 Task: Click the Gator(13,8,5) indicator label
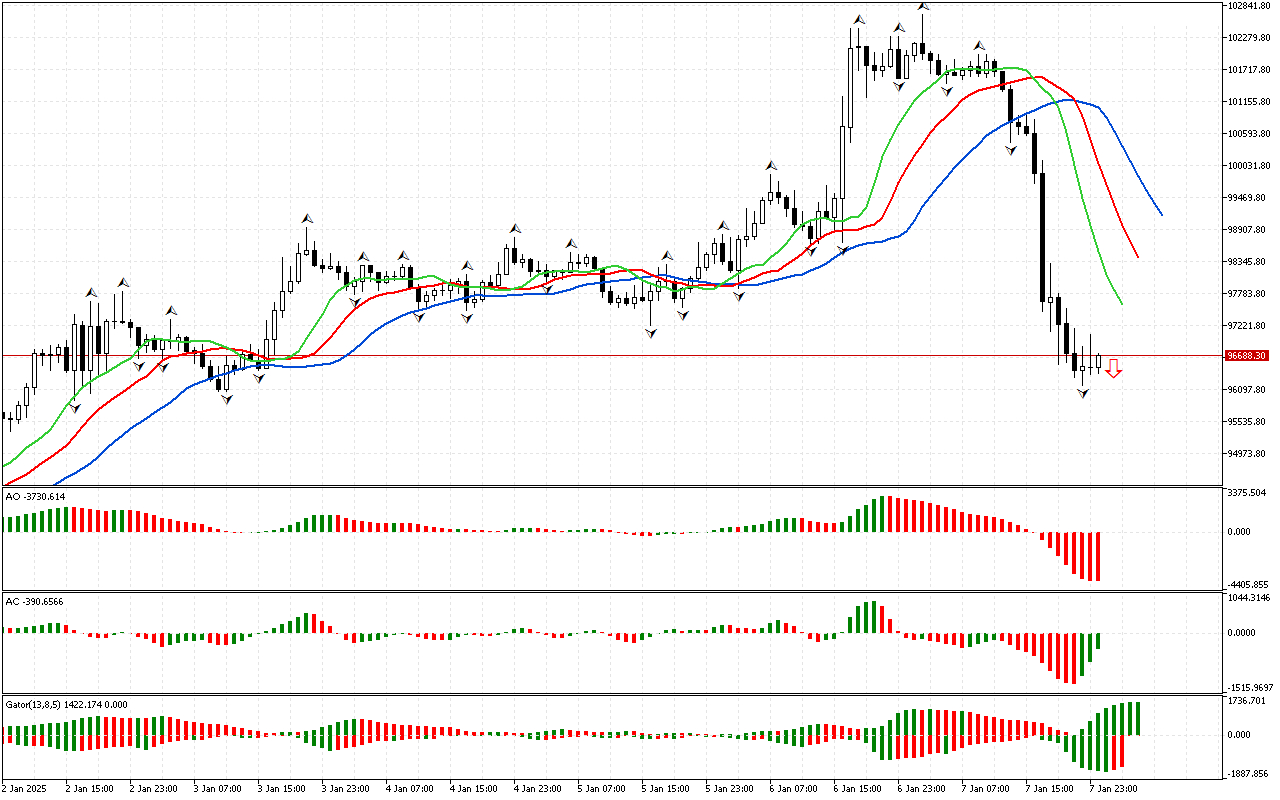[64, 705]
